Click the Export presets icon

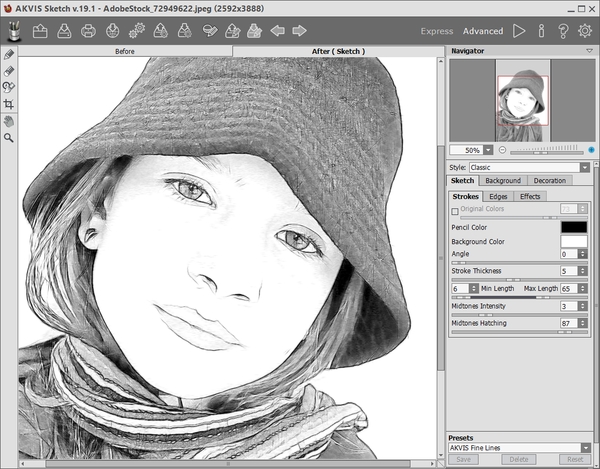click(255, 31)
